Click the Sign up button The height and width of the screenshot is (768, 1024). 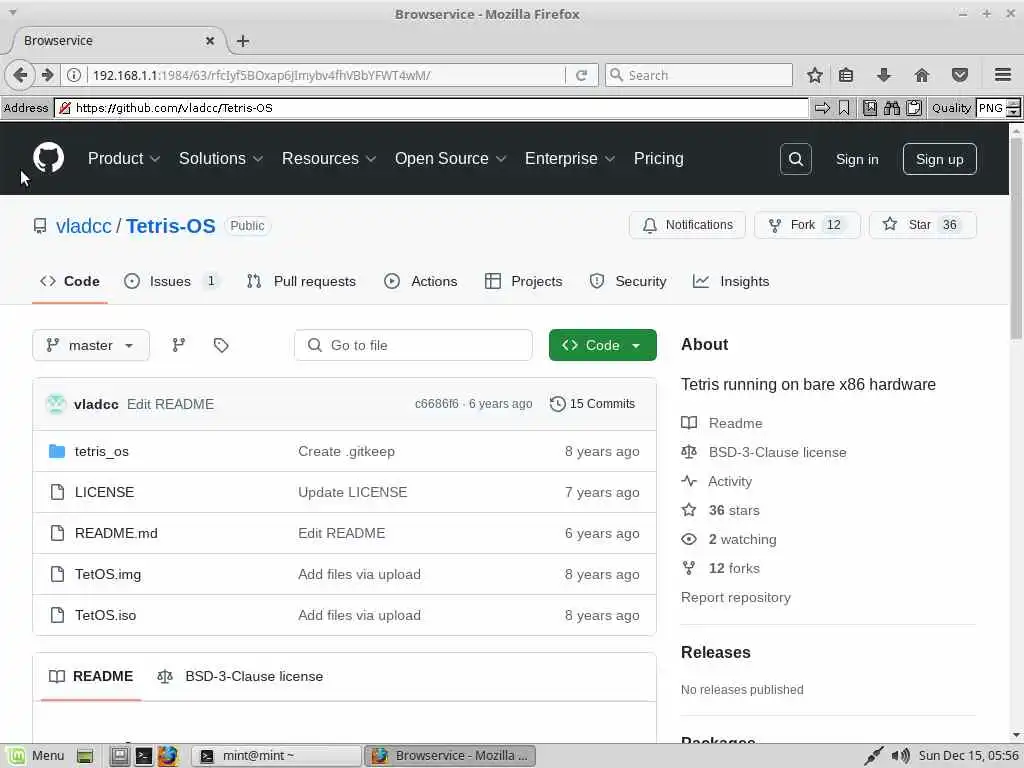[x=939, y=159]
